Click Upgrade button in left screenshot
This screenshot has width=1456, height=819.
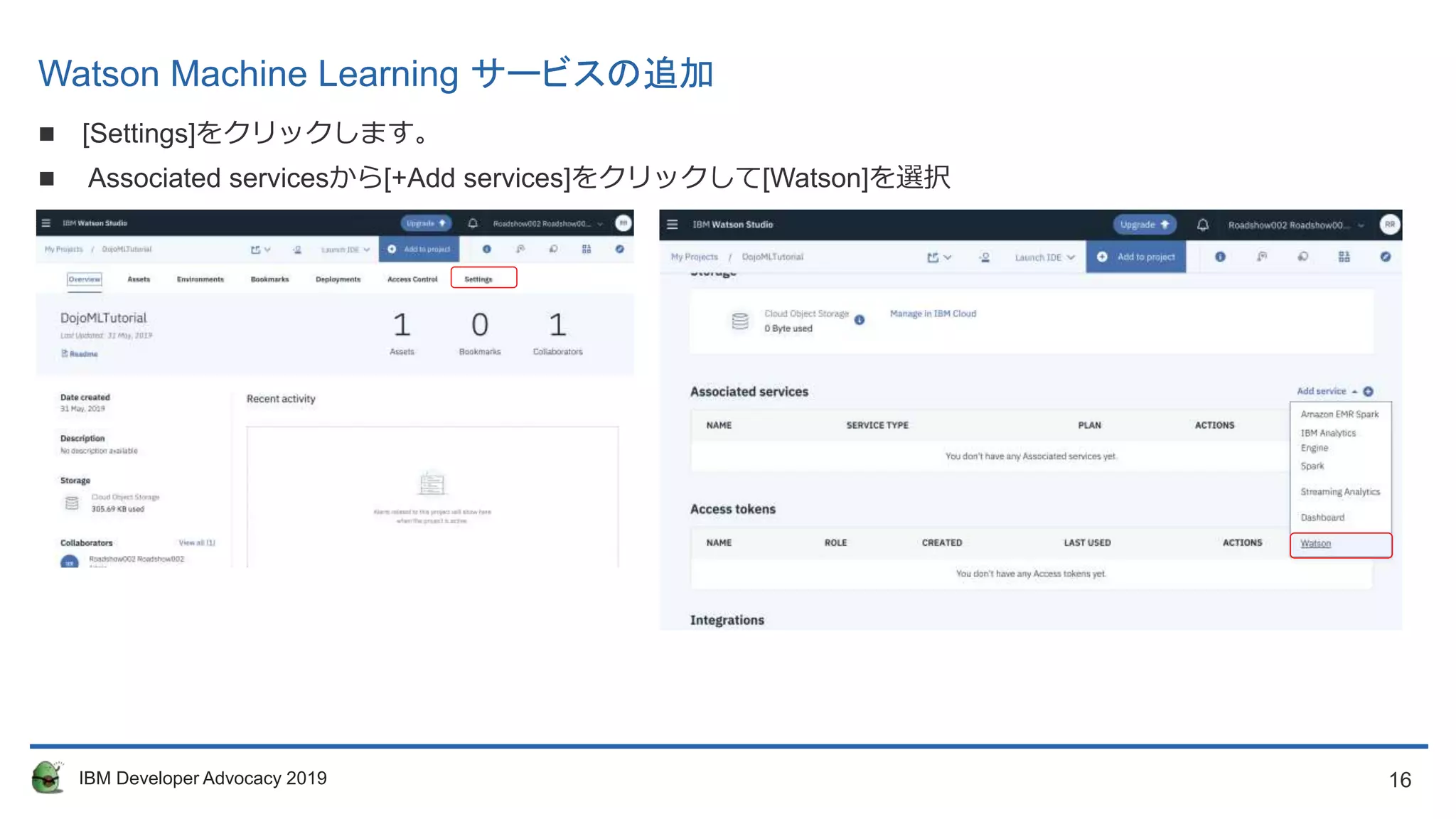(x=426, y=223)
